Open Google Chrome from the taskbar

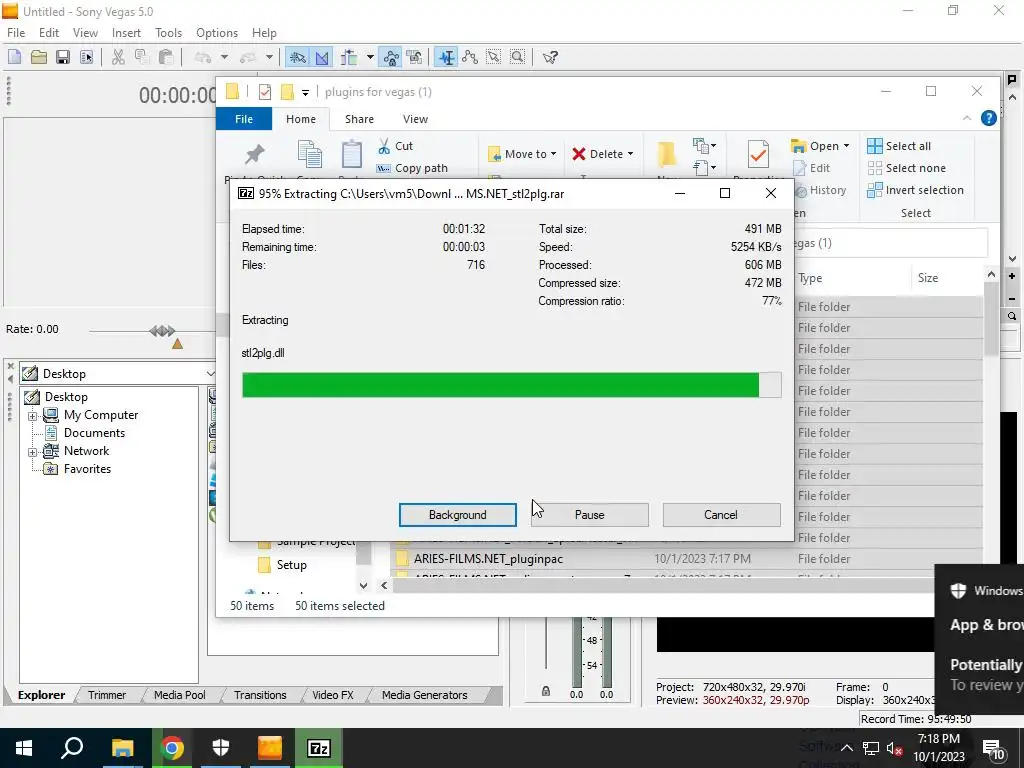tap(172, 748)
